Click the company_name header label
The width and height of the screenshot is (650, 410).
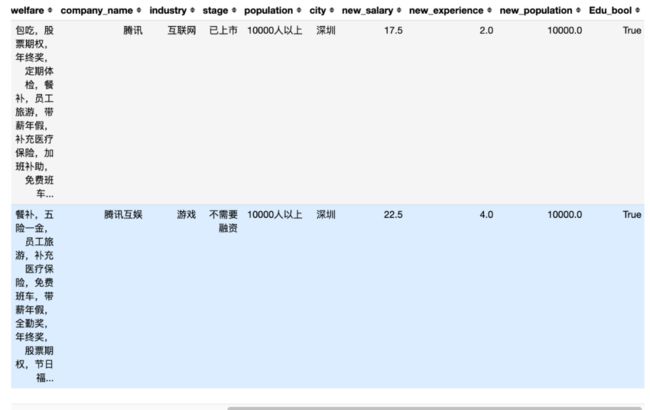click(97, 10)
